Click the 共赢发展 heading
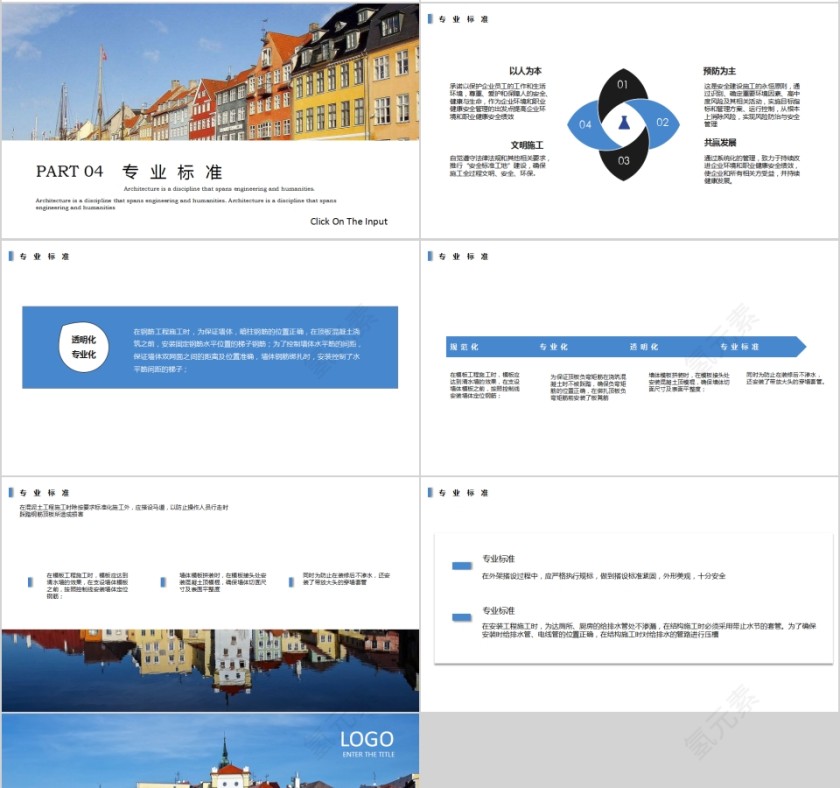840x788 pixels. click(x=719, y=143)
